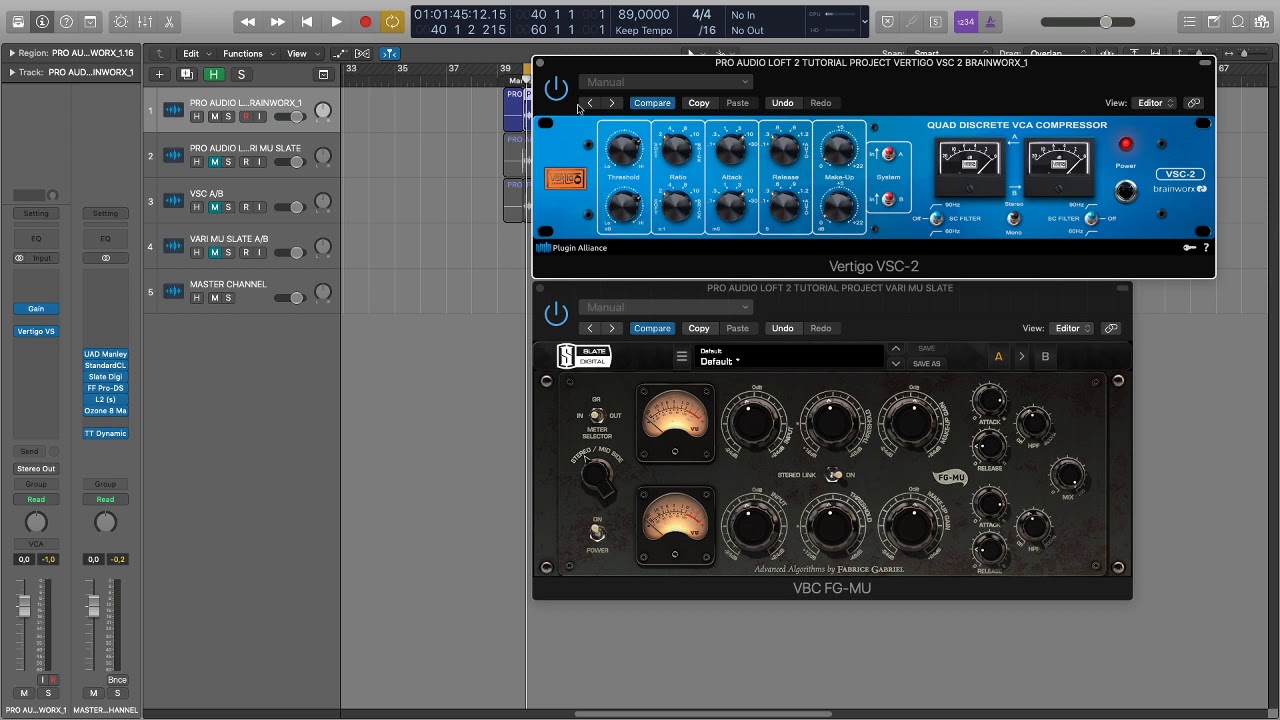
Task: Click Compare in the Vertigo VSC-2 window
Action: (x=652, y=103)
